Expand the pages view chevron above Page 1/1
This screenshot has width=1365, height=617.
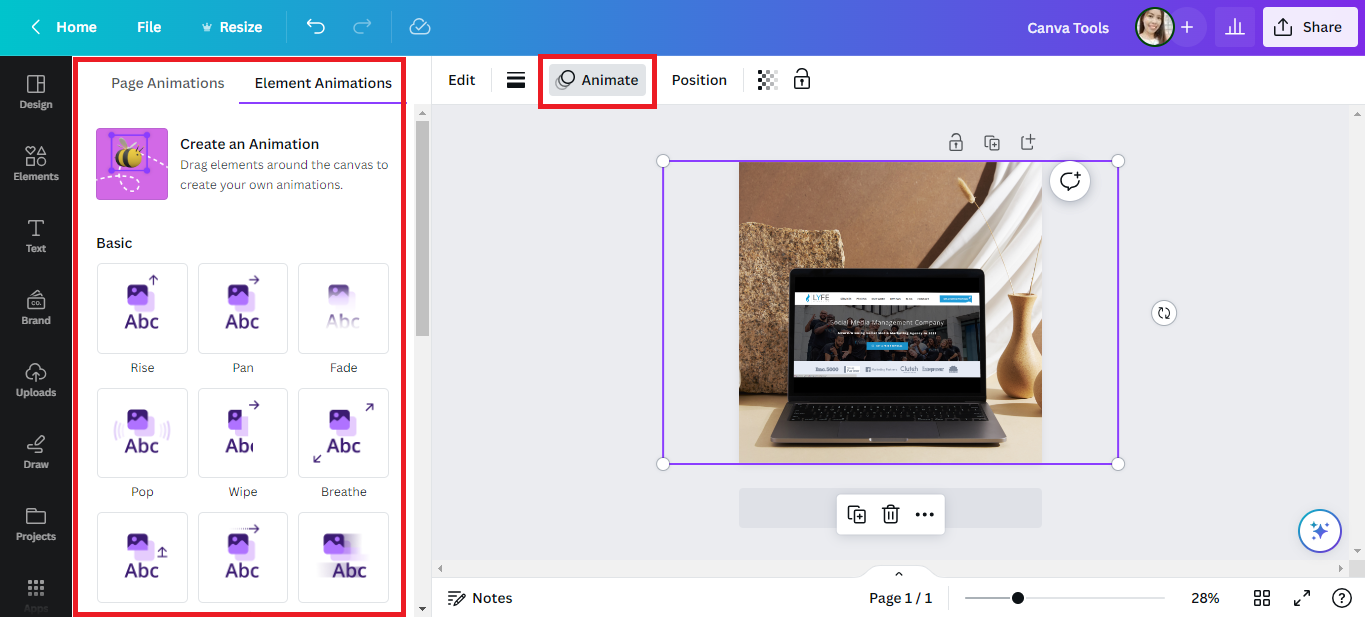(x=898, y=574)
